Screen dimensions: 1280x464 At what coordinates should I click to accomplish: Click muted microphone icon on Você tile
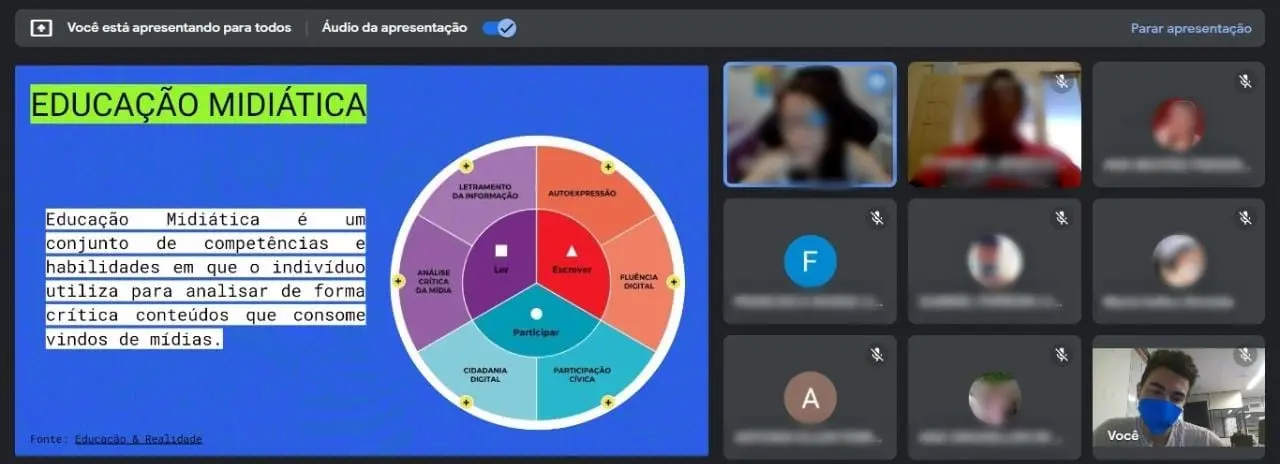coord(1245,355)
